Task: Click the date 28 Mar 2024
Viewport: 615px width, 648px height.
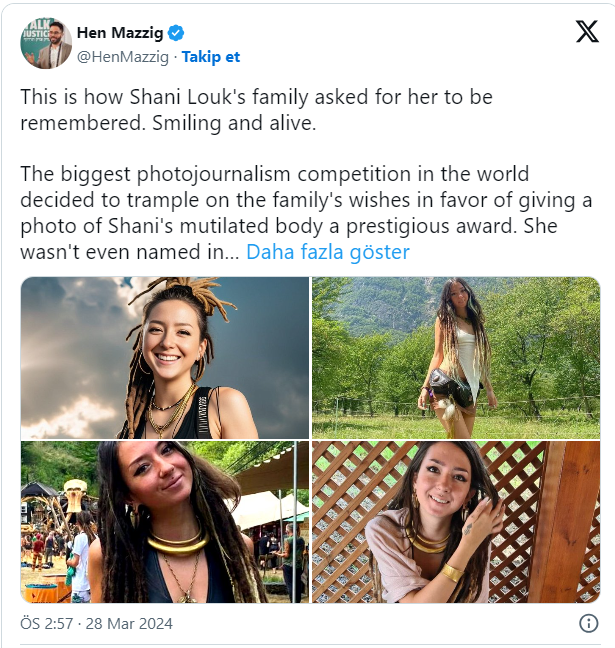Action: (132, 623)
